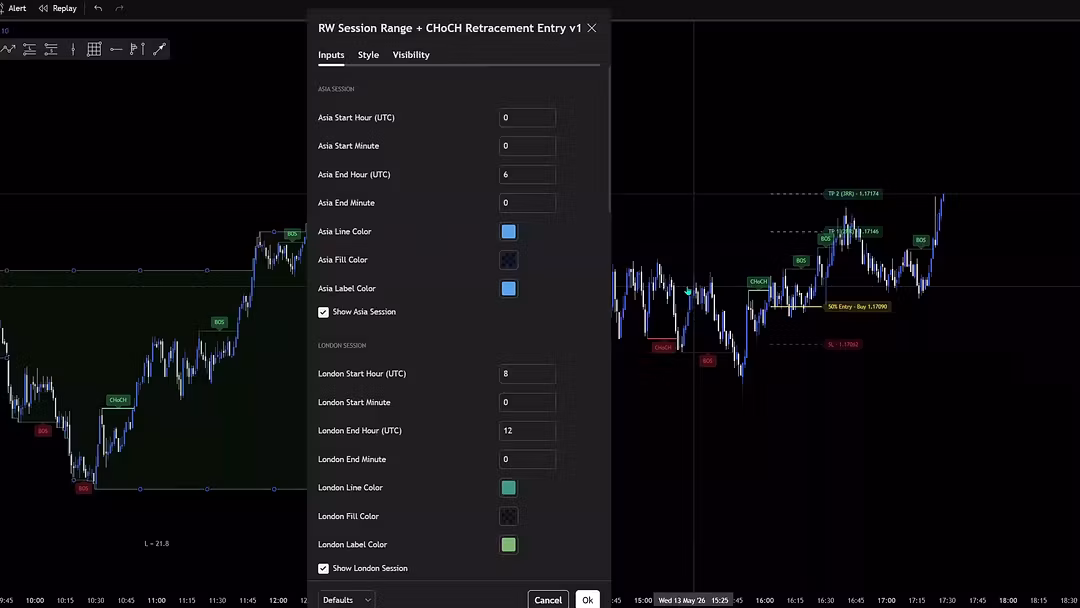1080x608 pixels.
Task: Cancel the settings dialog
Action: (548, 600)
